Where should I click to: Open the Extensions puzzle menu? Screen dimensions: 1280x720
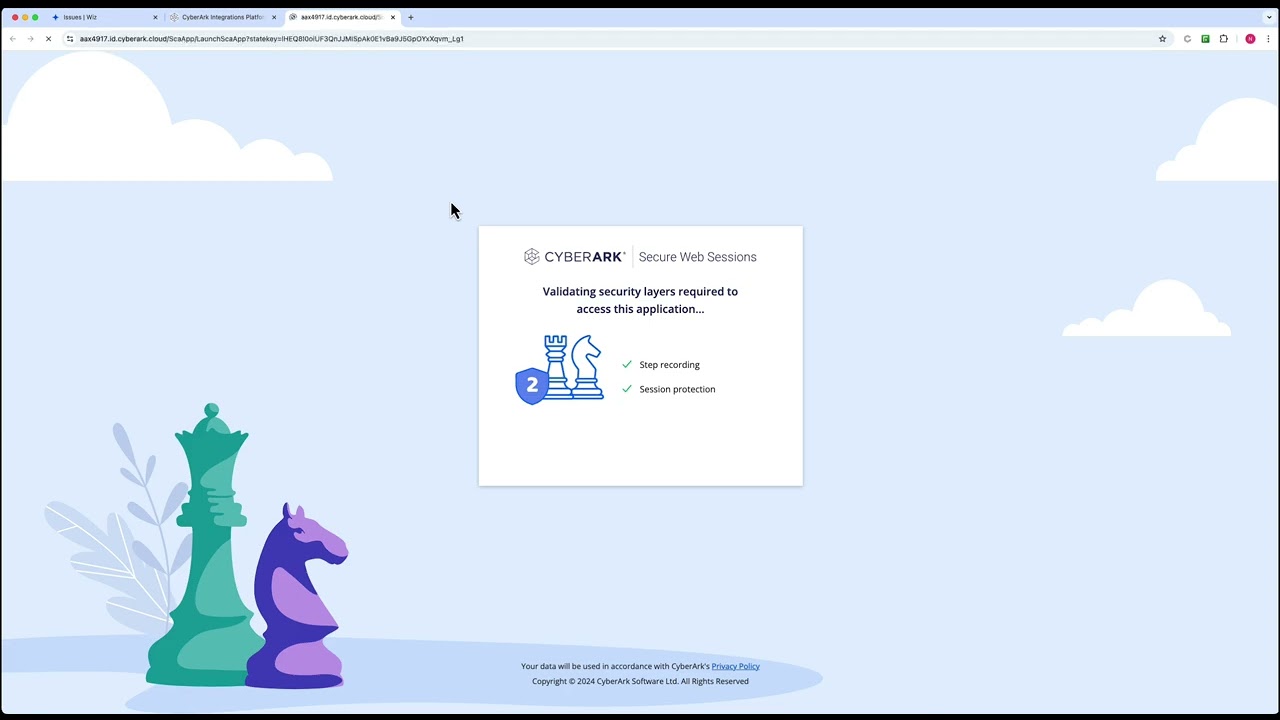[1223, 39]
